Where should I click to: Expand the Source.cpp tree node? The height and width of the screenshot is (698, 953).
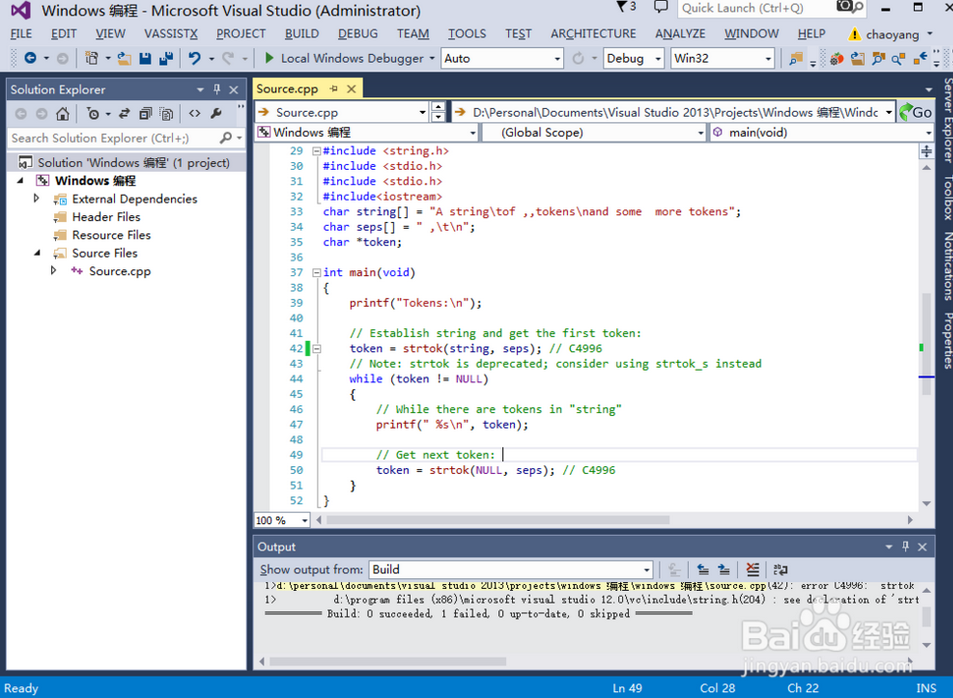[x=53, y=271]
